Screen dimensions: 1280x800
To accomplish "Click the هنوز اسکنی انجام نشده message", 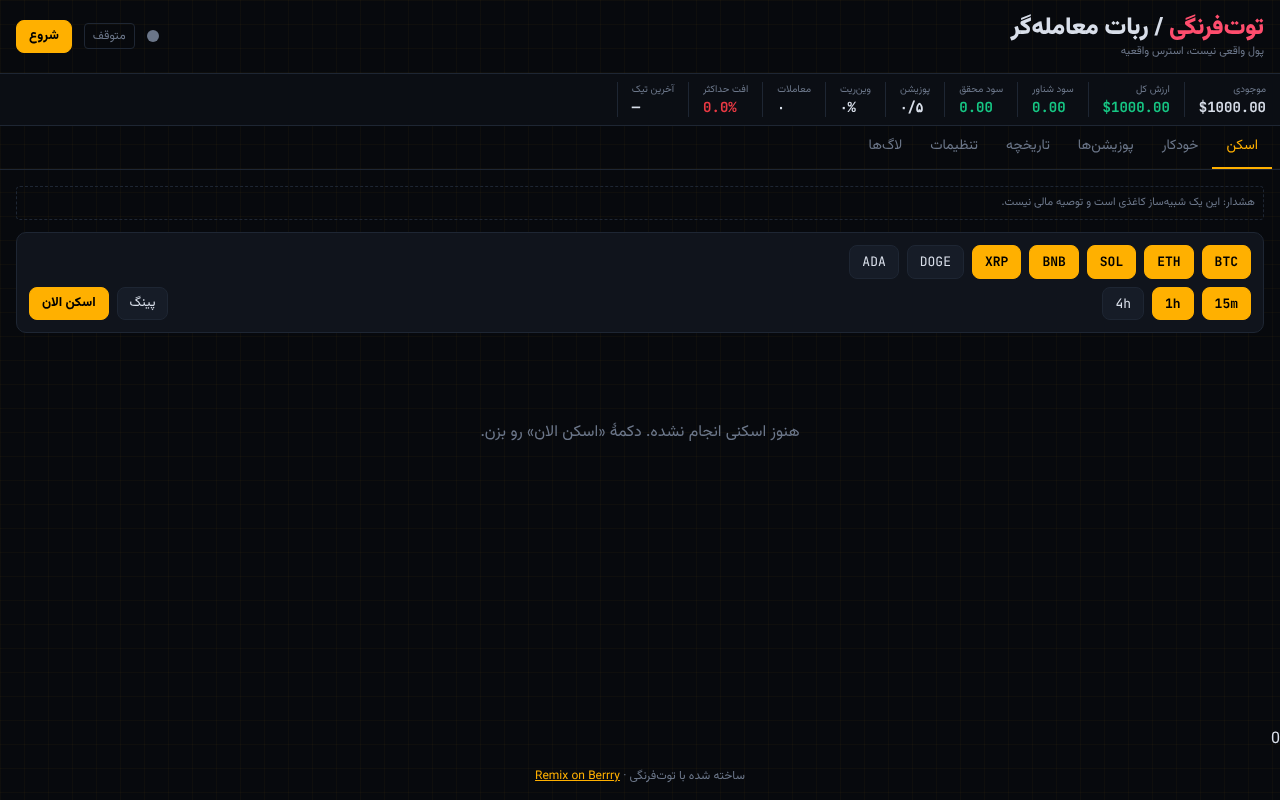I will point(640,432).
